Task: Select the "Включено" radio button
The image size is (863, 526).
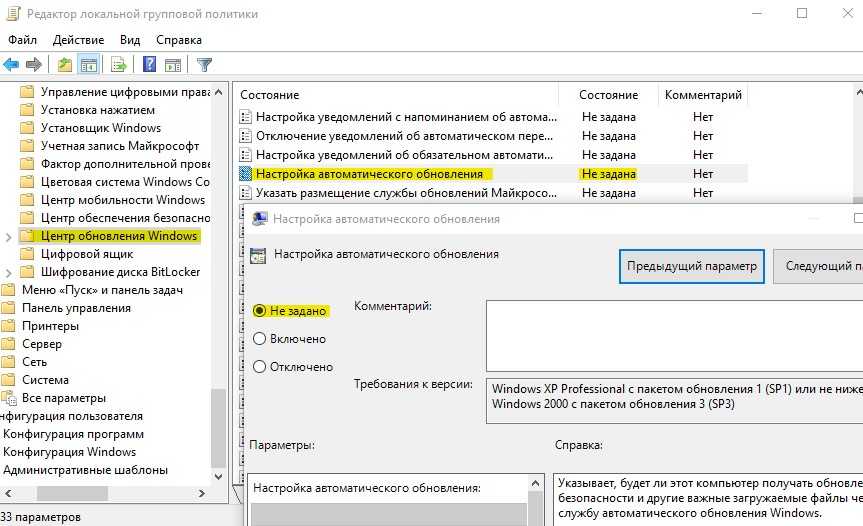Action: click(x=260, y=339)
